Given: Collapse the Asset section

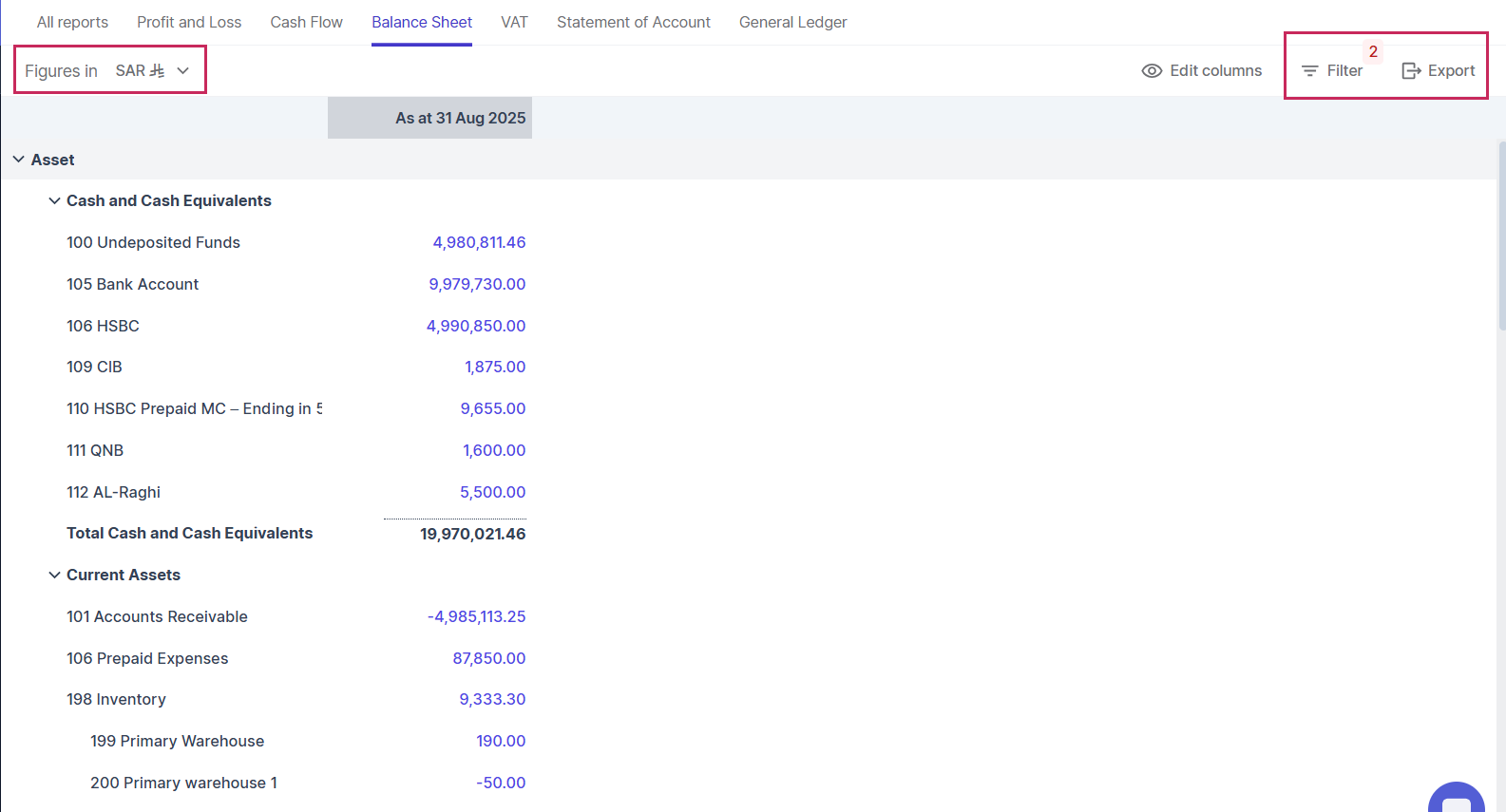Looking at the screenshot, I should [19, 160].
